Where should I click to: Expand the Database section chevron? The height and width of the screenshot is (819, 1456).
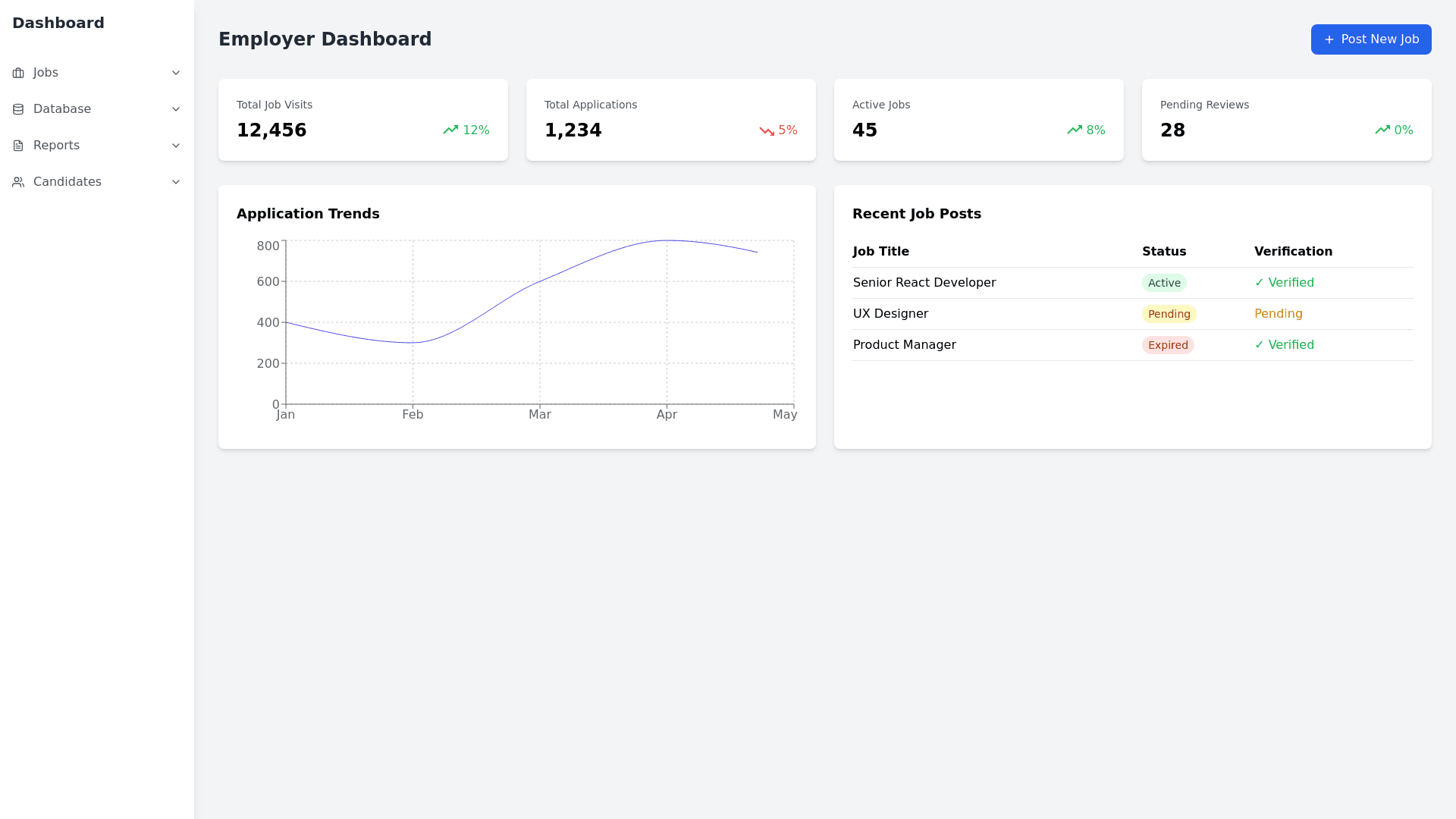point(176,109)
